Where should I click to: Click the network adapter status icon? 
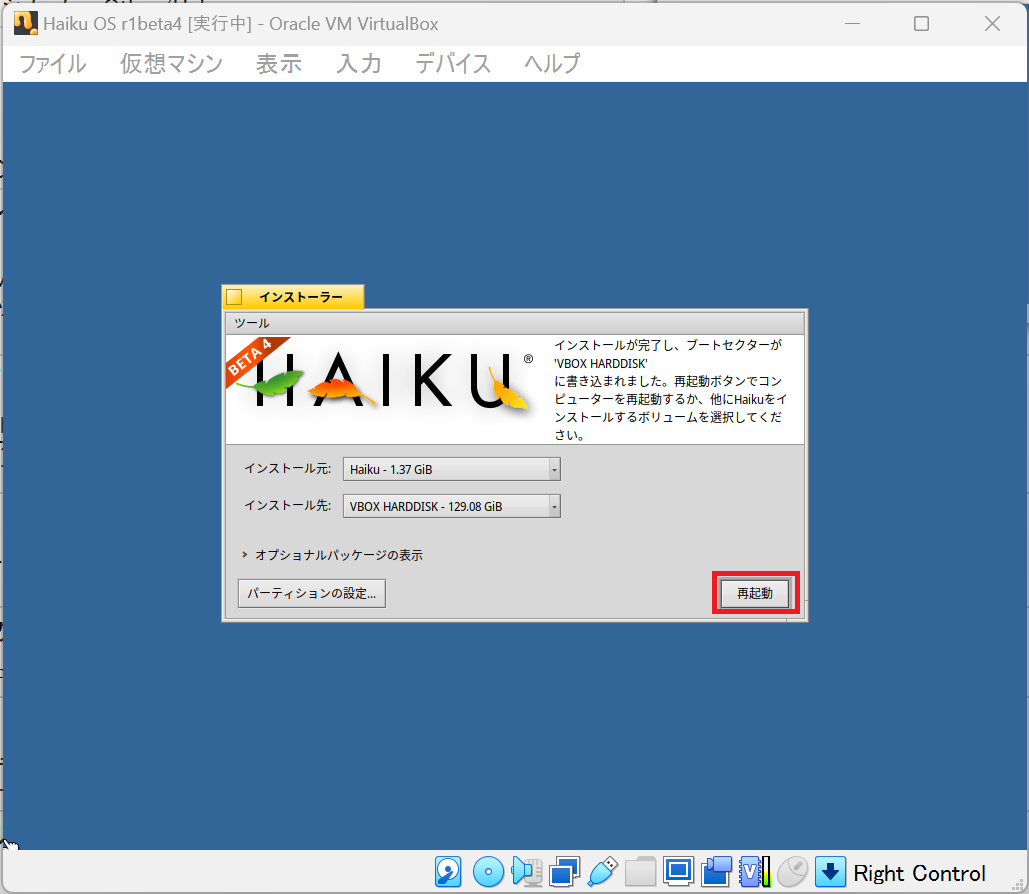564,872
